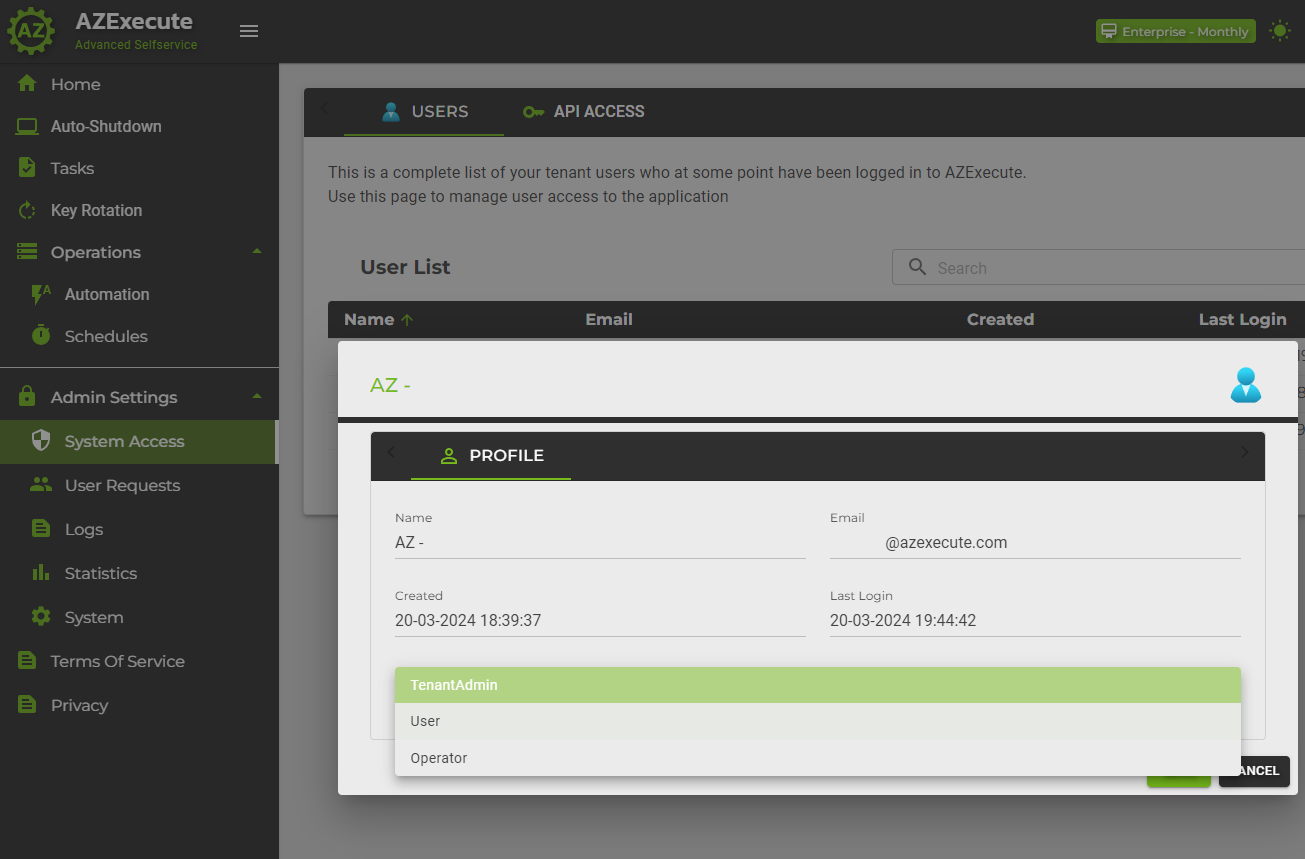Toggle the hamburger menu icon
This screenshot has height=859, width=1305.
(x=249, y=31)
